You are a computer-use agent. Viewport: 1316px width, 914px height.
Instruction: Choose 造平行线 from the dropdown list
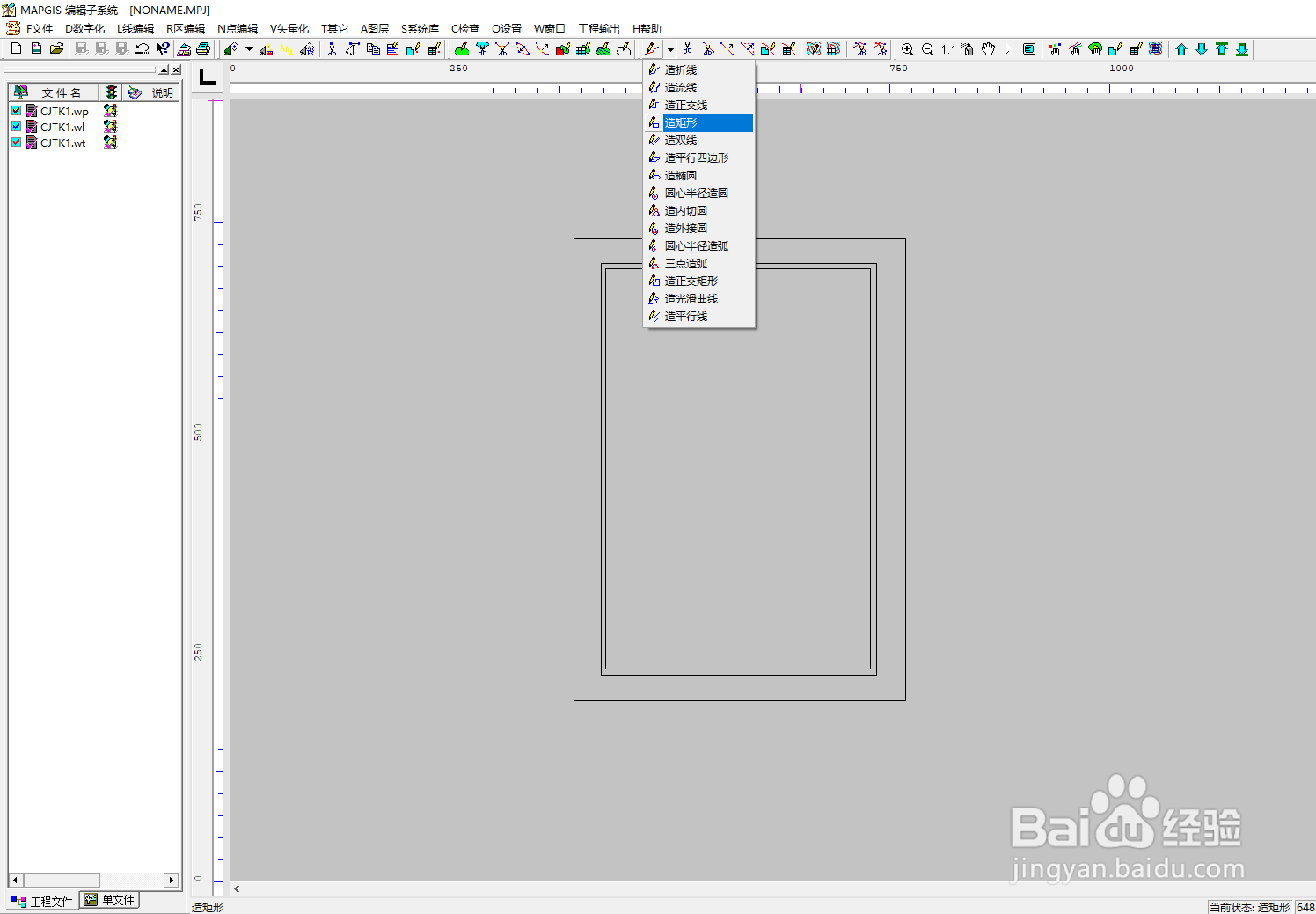pos(699,316)
